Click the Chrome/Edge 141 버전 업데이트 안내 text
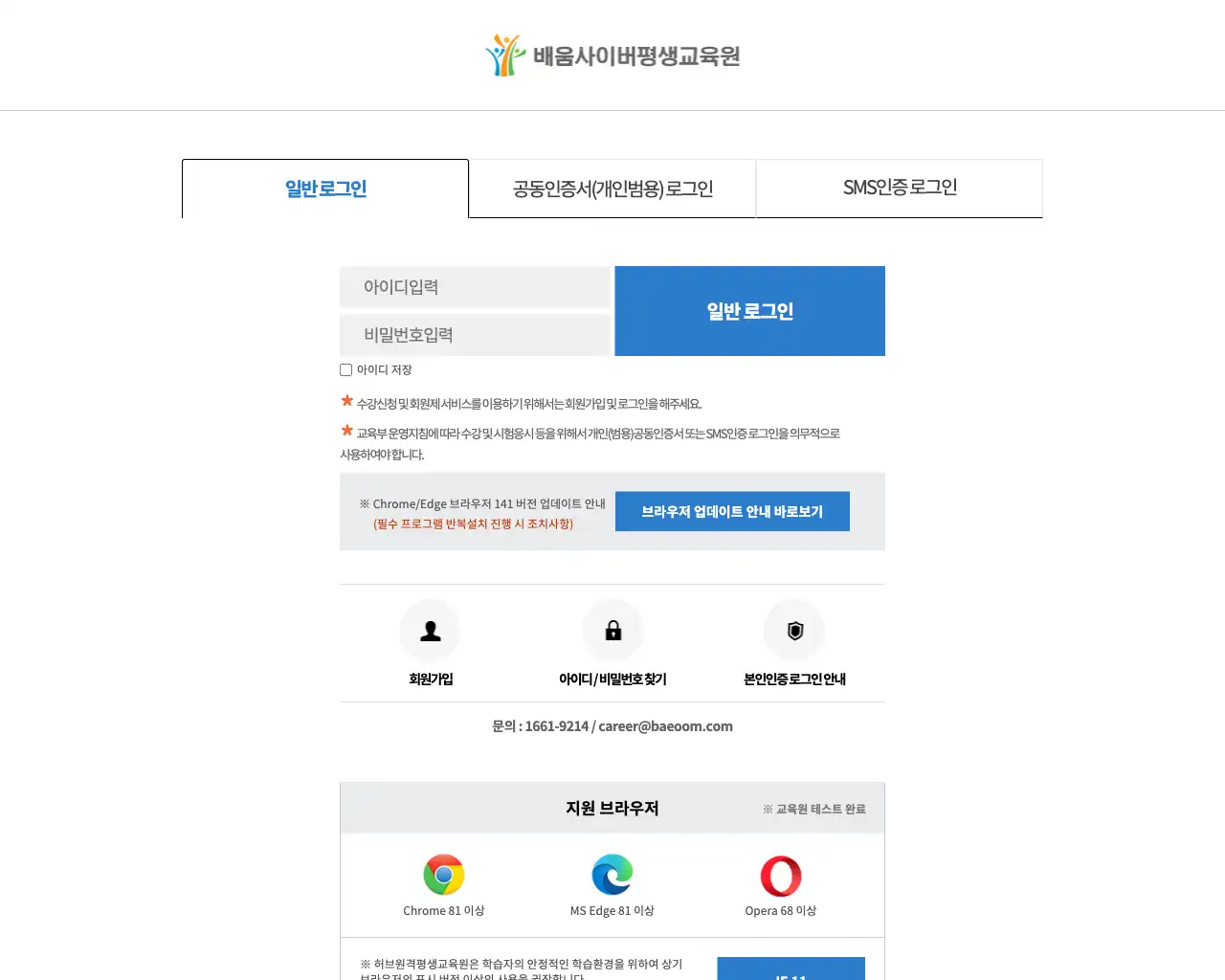This screenshot has width=1225, height=980. click(482, 504)
